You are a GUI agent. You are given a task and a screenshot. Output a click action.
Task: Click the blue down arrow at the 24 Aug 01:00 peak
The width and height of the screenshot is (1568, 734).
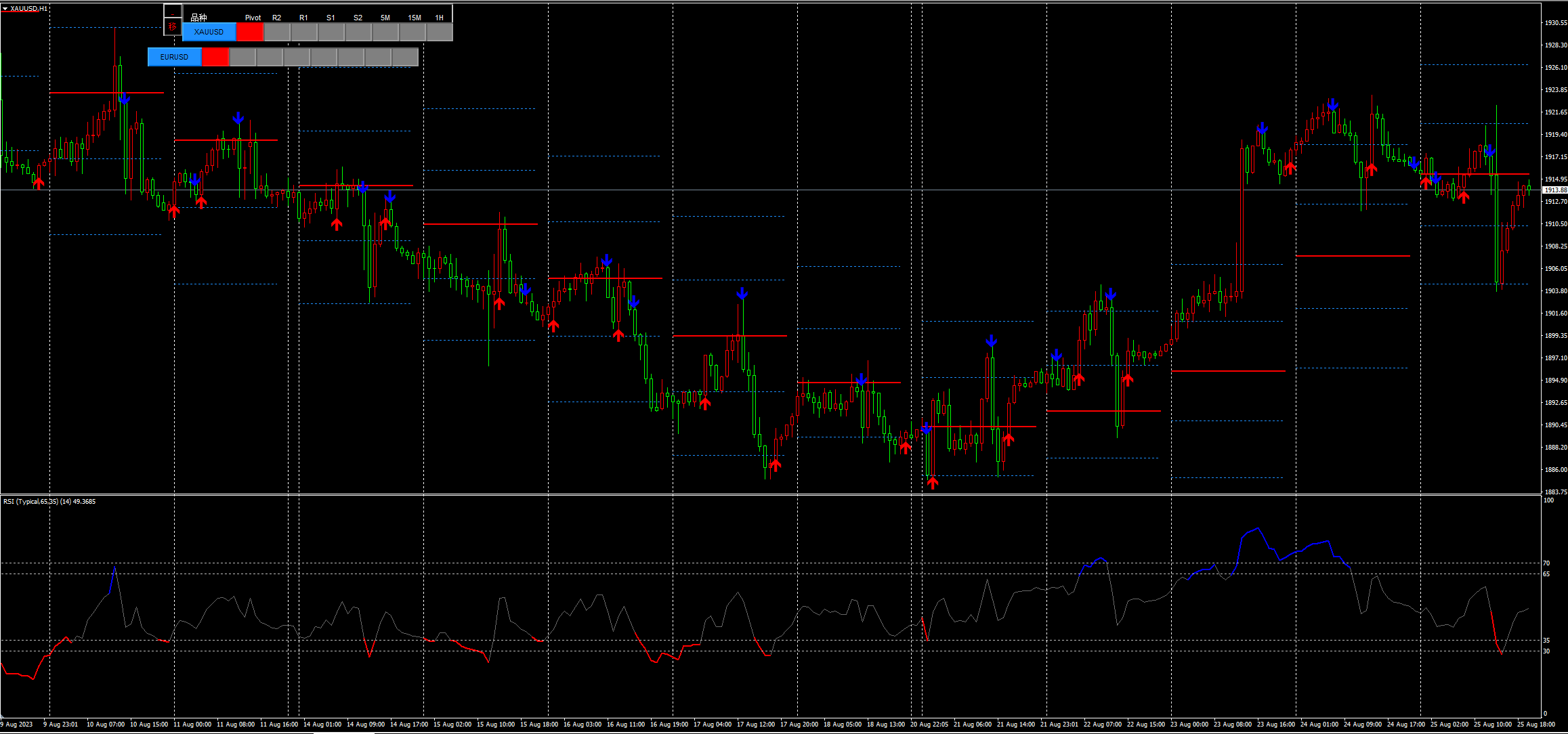pos(1332,104)
